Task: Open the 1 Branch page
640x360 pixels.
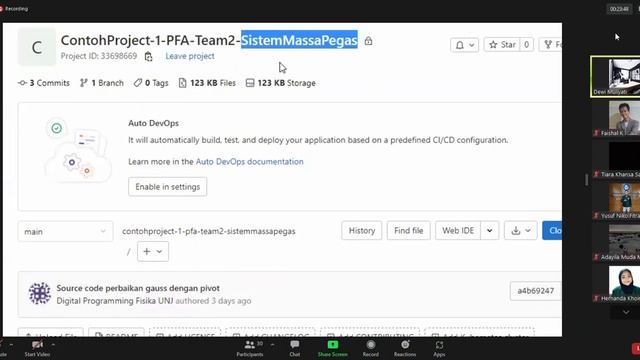Action: (x=102, y=83)
